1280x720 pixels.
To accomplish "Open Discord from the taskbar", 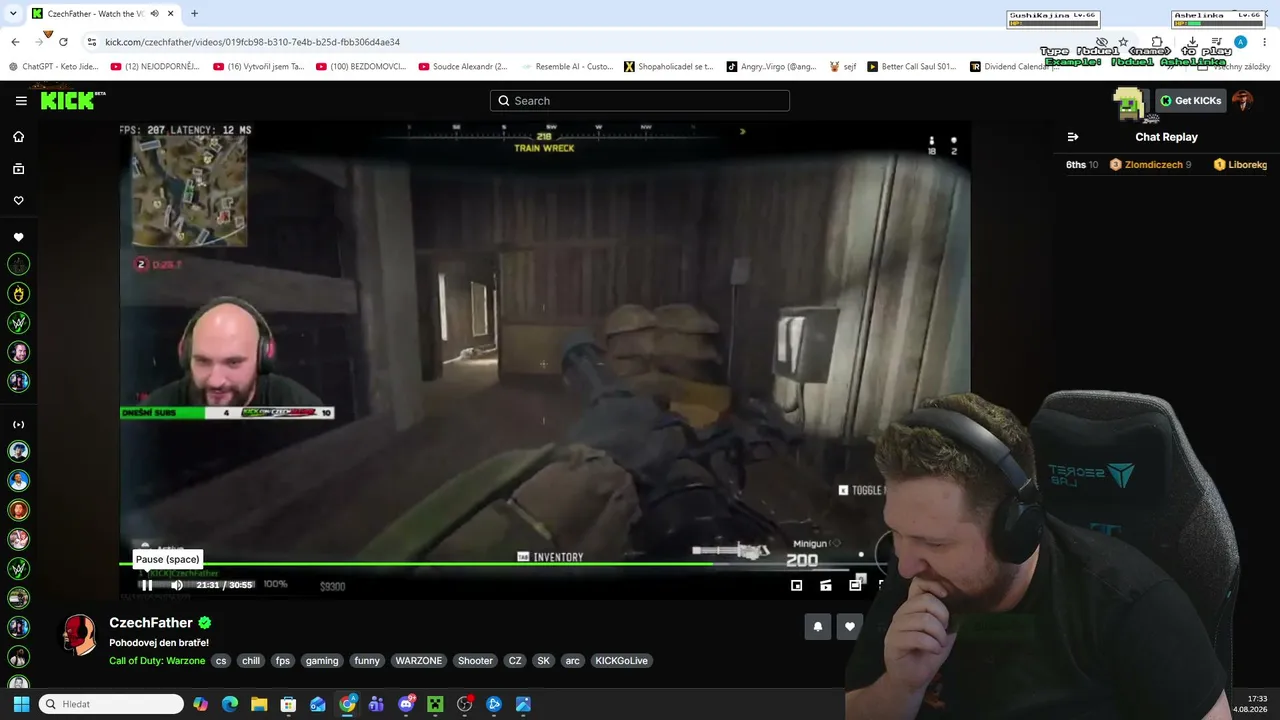I will (x=406, y=704).
